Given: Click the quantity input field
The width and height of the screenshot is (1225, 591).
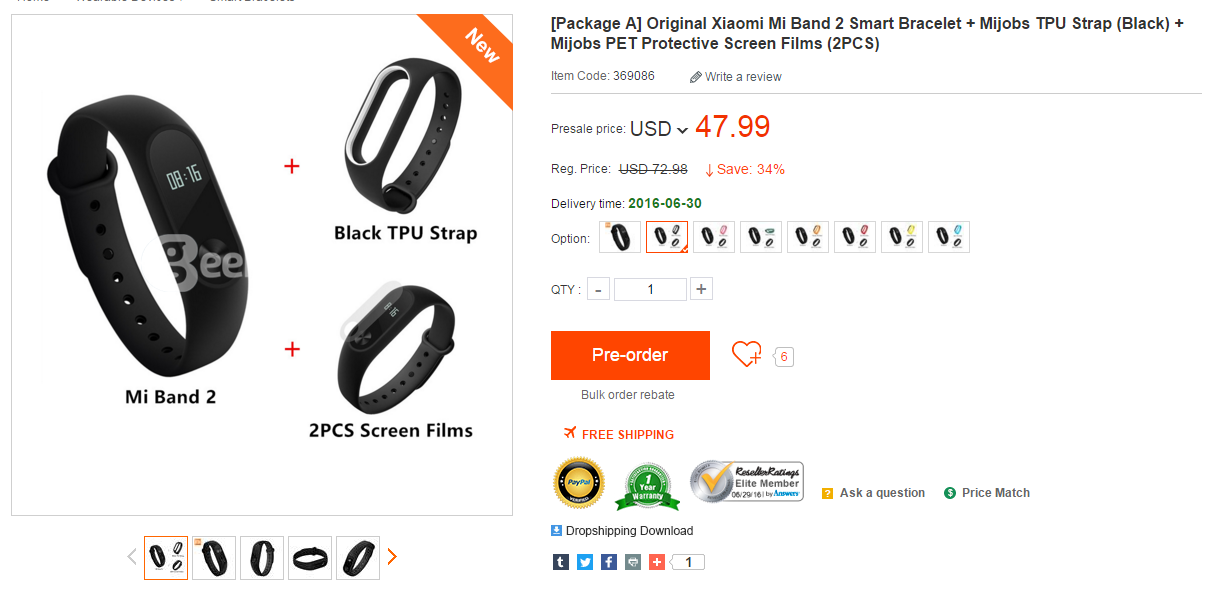Looking at the screenshot, I should pos(650,289).
